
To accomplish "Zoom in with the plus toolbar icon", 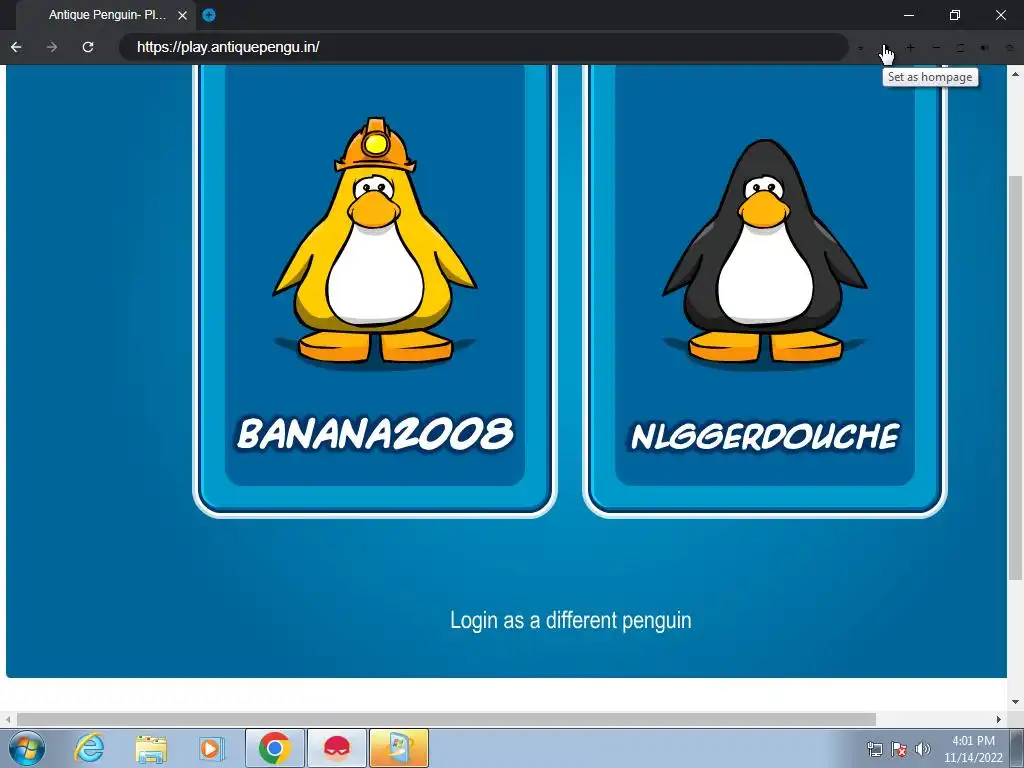I will tap(910, 48).
